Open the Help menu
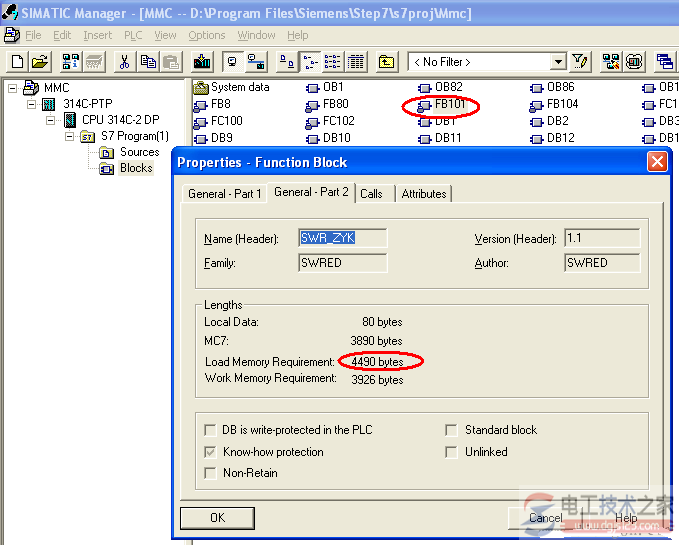Viewport: 679px width, 545px height. click(x=297, y=35)
